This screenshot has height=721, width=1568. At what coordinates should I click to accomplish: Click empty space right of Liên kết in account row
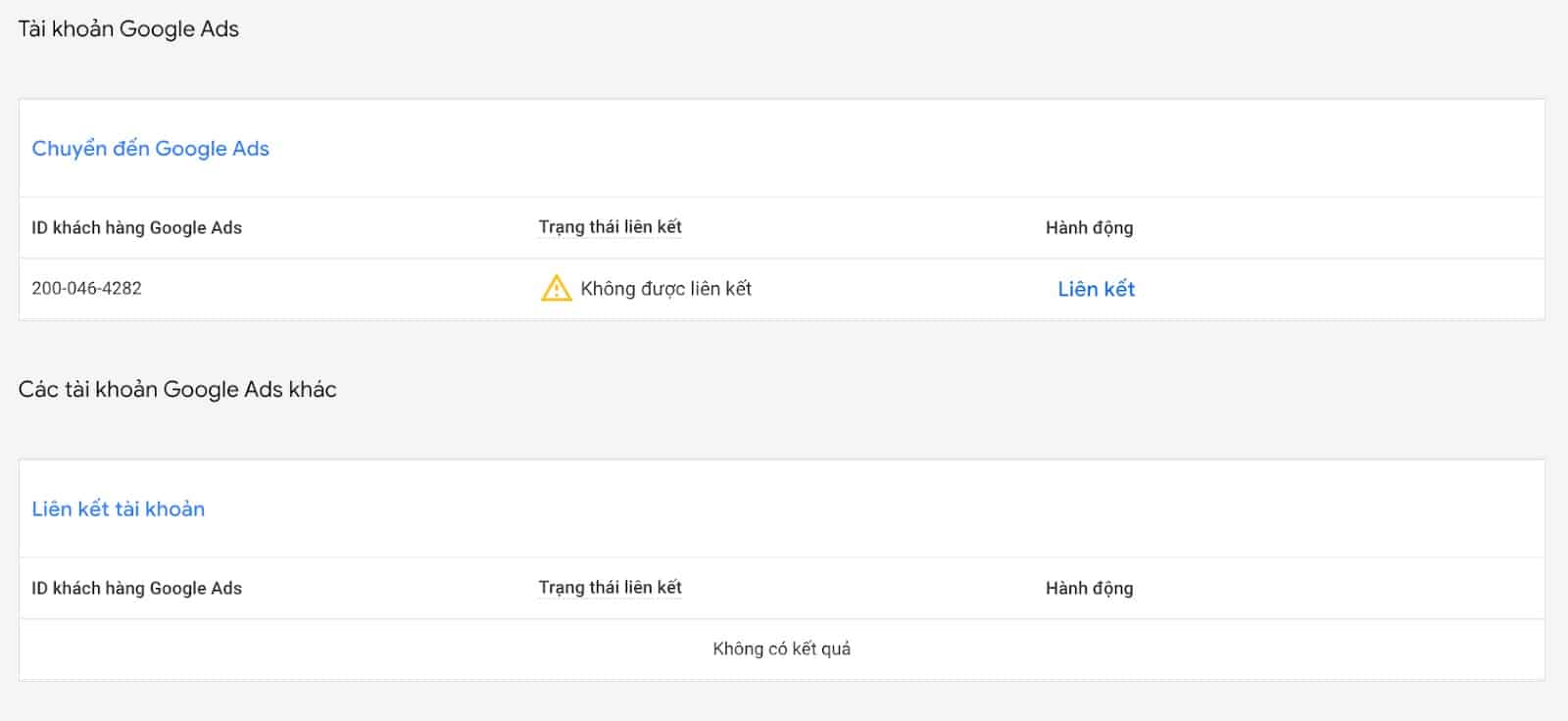1352,289
